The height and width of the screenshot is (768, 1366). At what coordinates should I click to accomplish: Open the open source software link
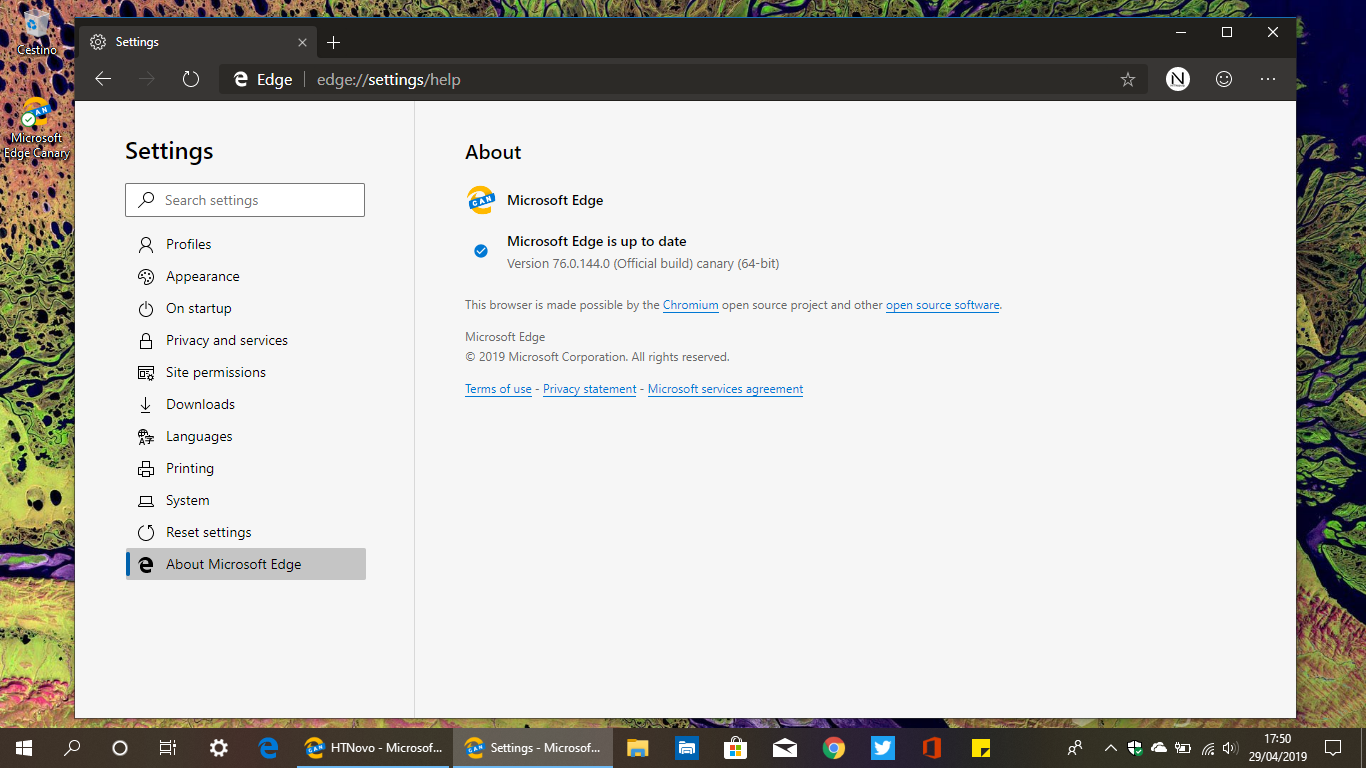coord(942,305)
